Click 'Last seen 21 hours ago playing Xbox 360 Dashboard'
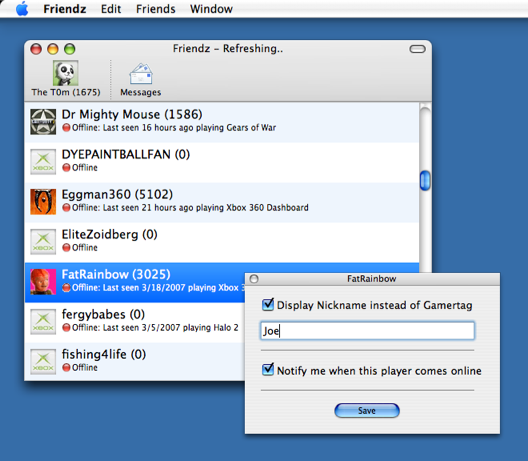This screenshot has width=528, height=461. click(205, 207)
